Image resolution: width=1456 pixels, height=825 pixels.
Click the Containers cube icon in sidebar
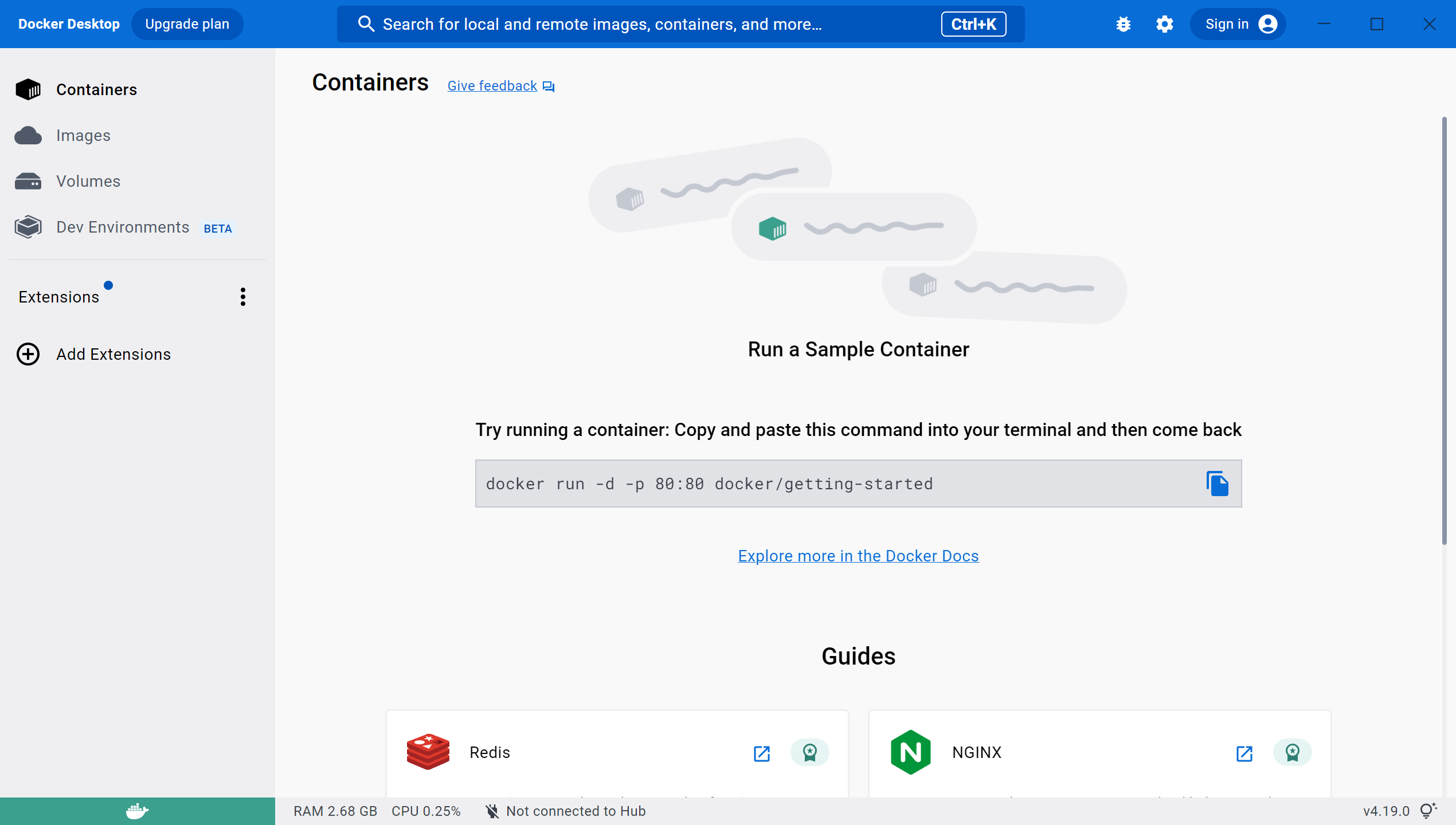click(28, 90)
